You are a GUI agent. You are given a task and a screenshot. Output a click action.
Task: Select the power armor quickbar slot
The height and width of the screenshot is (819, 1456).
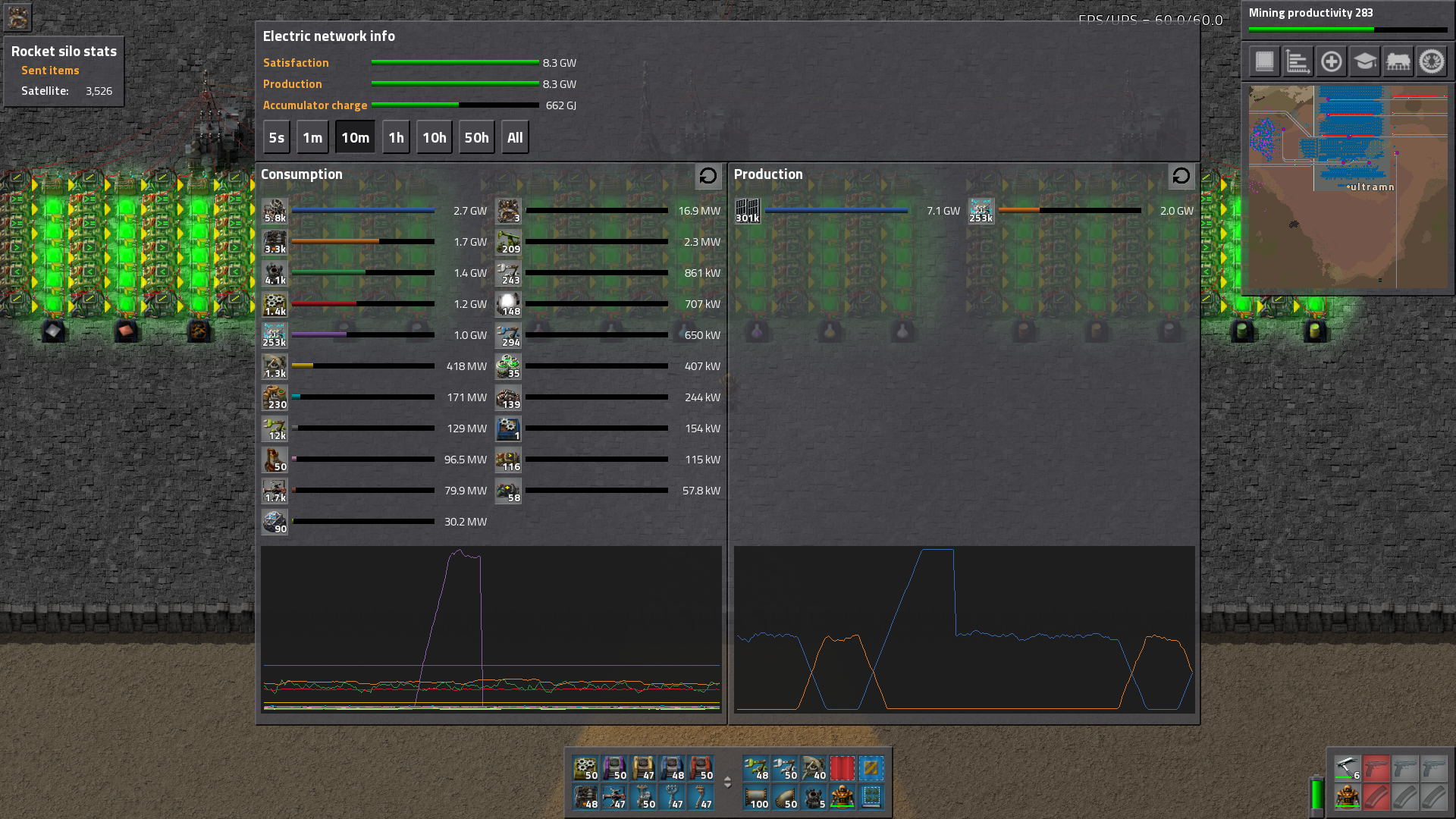click(843, 797)
